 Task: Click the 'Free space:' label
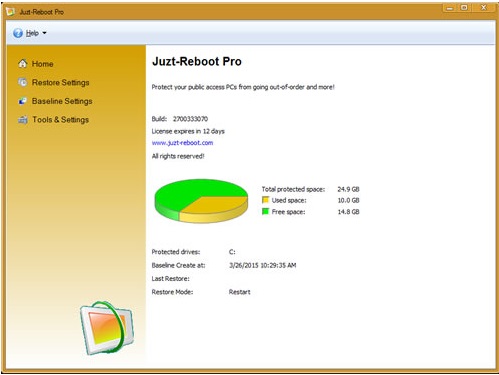(x=288, y=212)
